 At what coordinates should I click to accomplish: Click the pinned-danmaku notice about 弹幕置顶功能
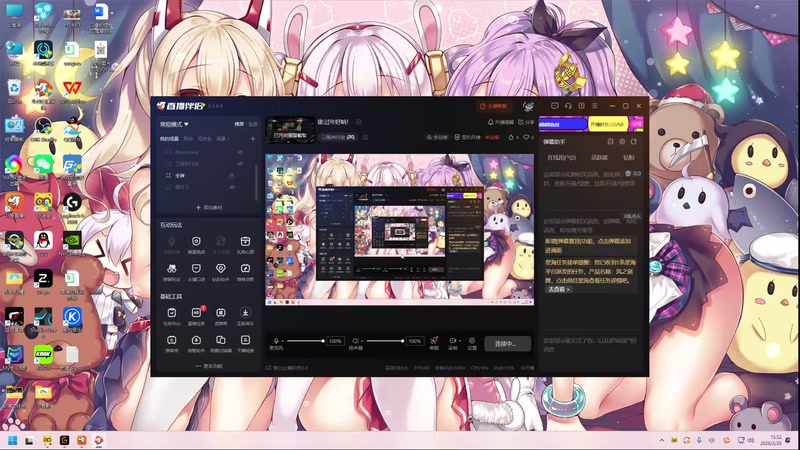pos(588,245)
